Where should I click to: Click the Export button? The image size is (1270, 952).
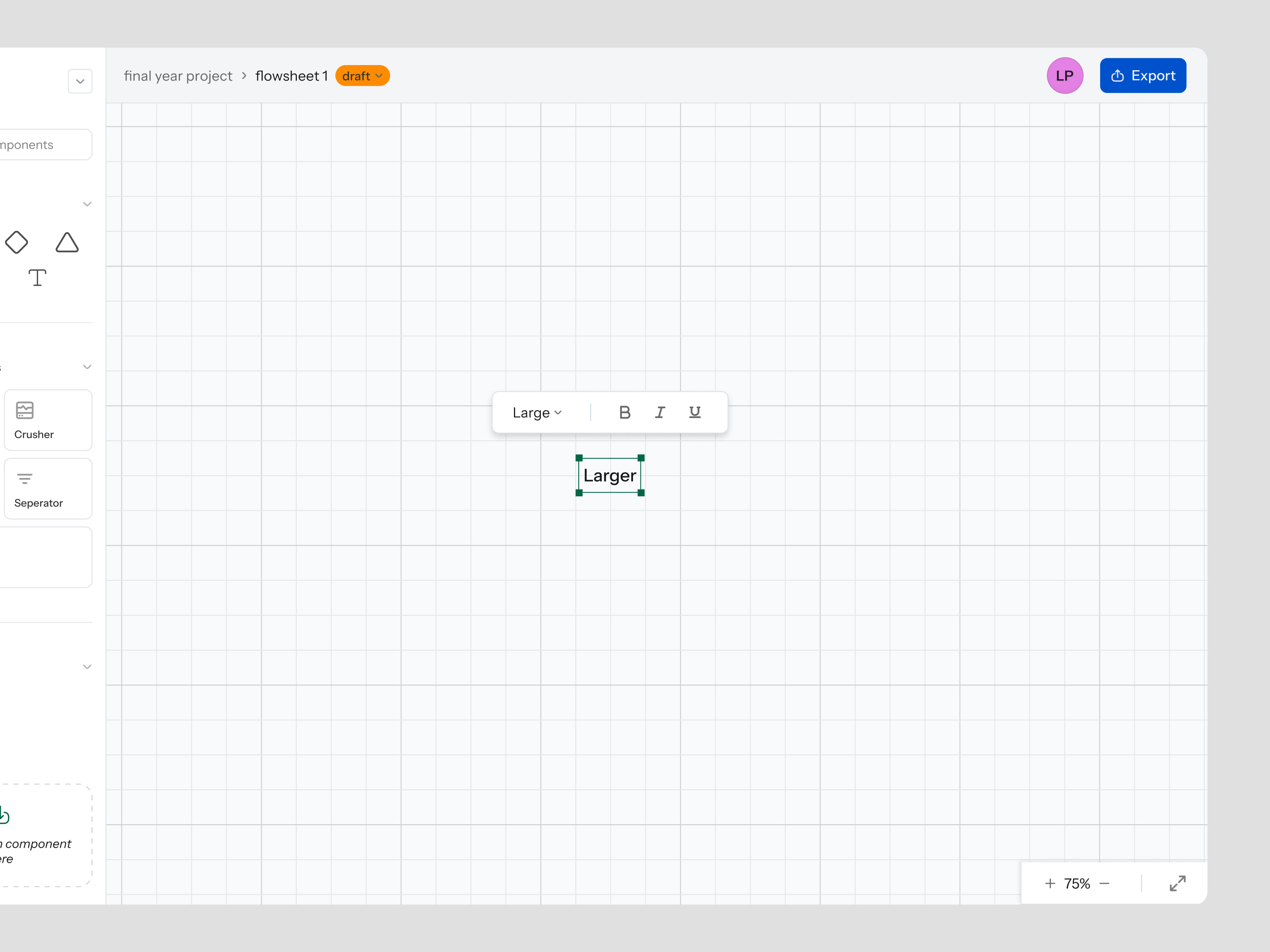pos(1143,76)
